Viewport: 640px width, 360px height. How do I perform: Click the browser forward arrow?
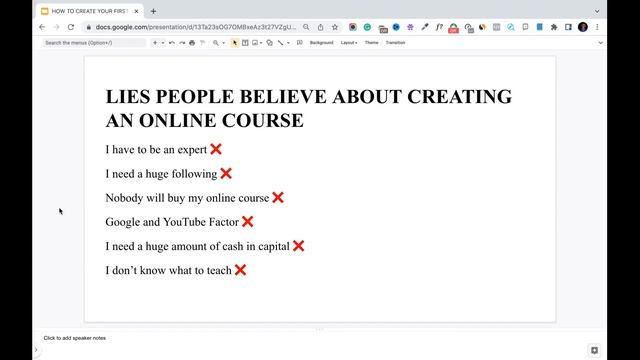coord(56,27)
